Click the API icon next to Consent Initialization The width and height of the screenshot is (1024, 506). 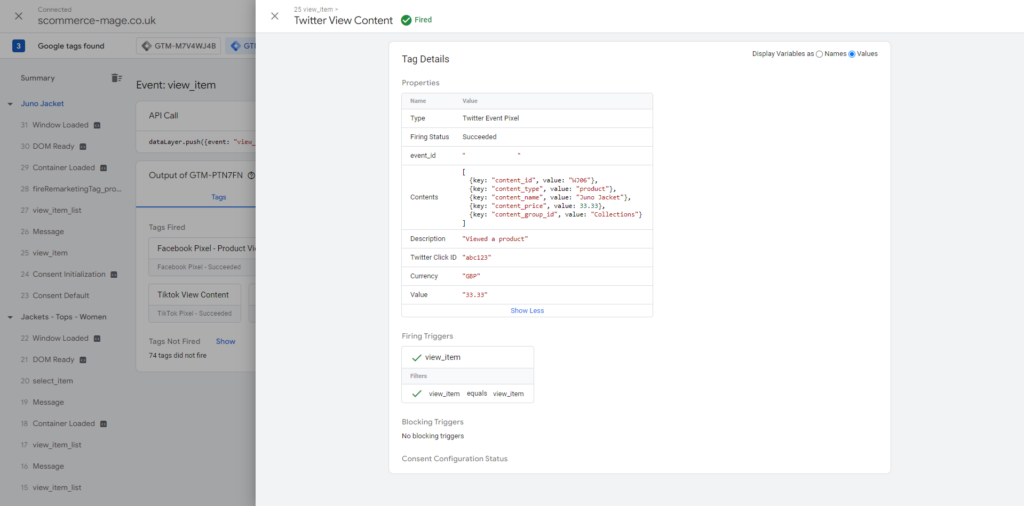pos(114,274)
